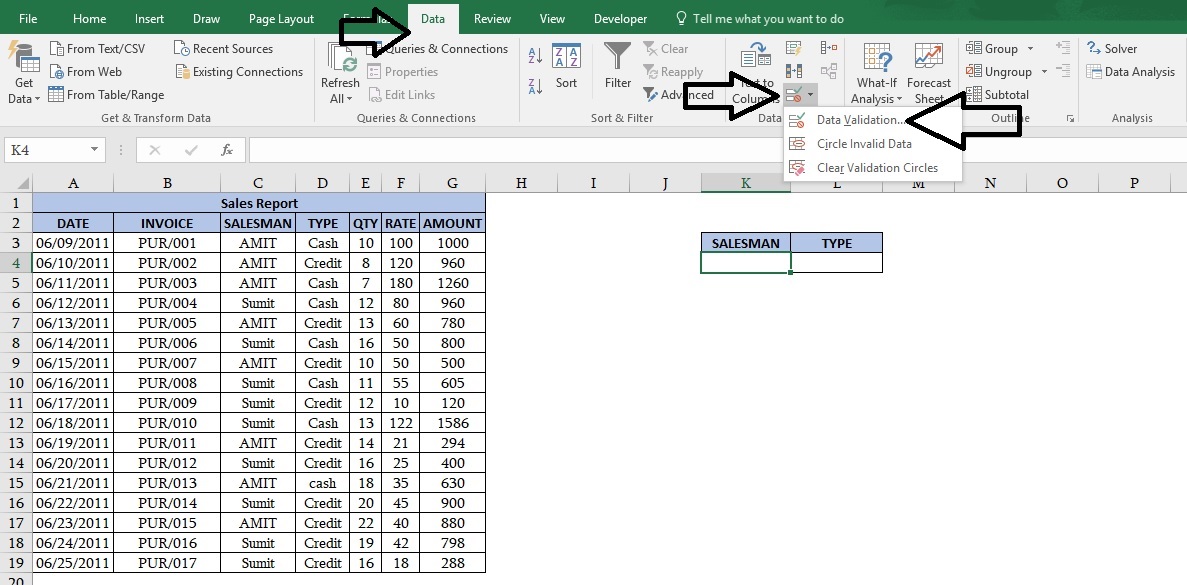
Task: Click the Refresh All icon
Action: (x=341, y=58)
